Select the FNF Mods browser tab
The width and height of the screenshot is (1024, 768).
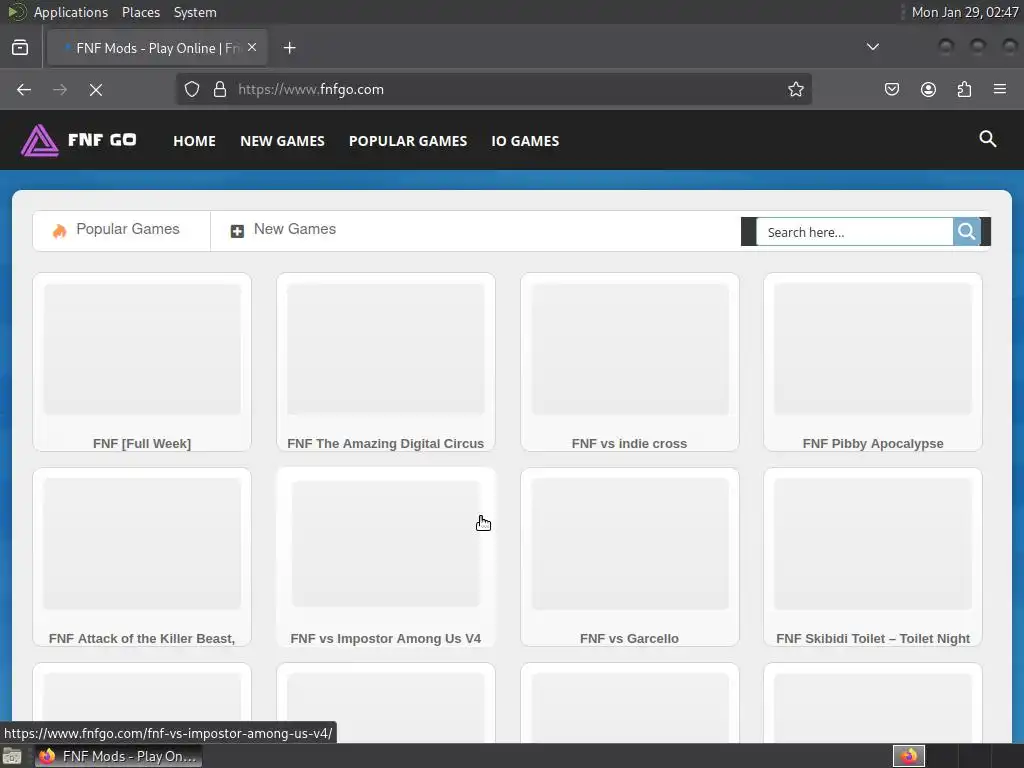[157, 48]
